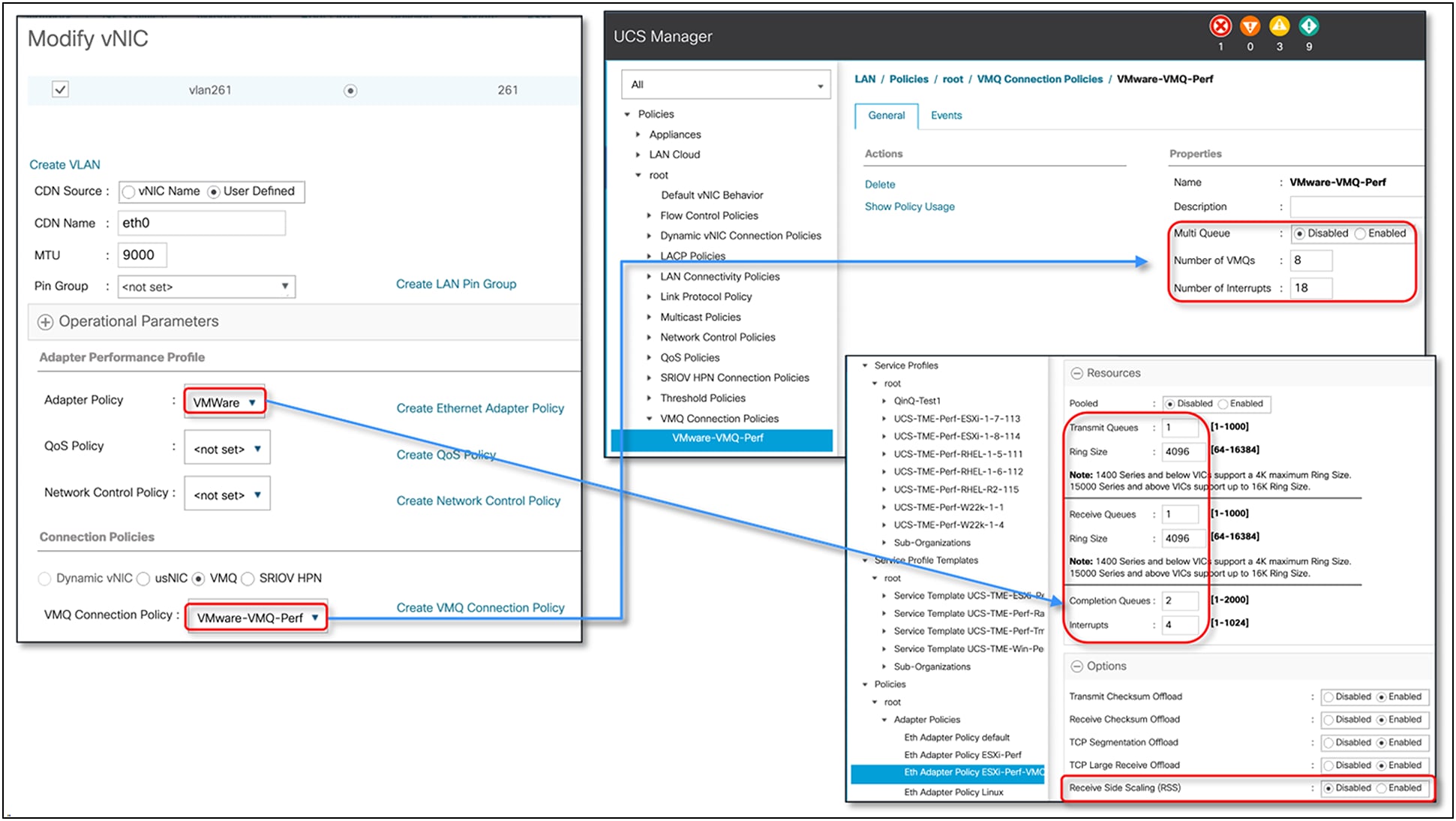Select vNIC Name as CDN Source
This screenshot has width=1456, height=821.
tap(129, 192)
